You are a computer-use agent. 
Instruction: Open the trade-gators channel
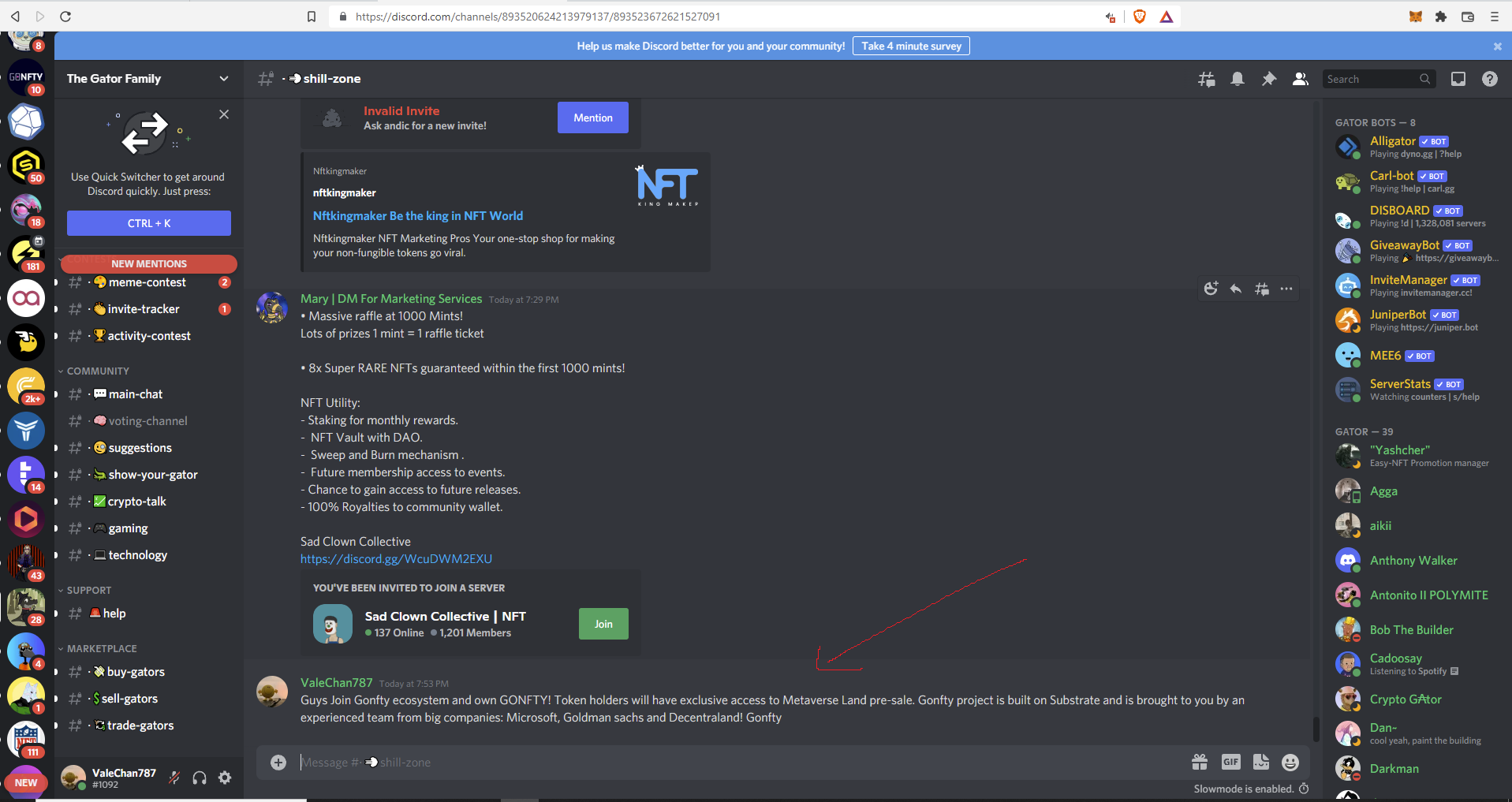coord(148,726)
